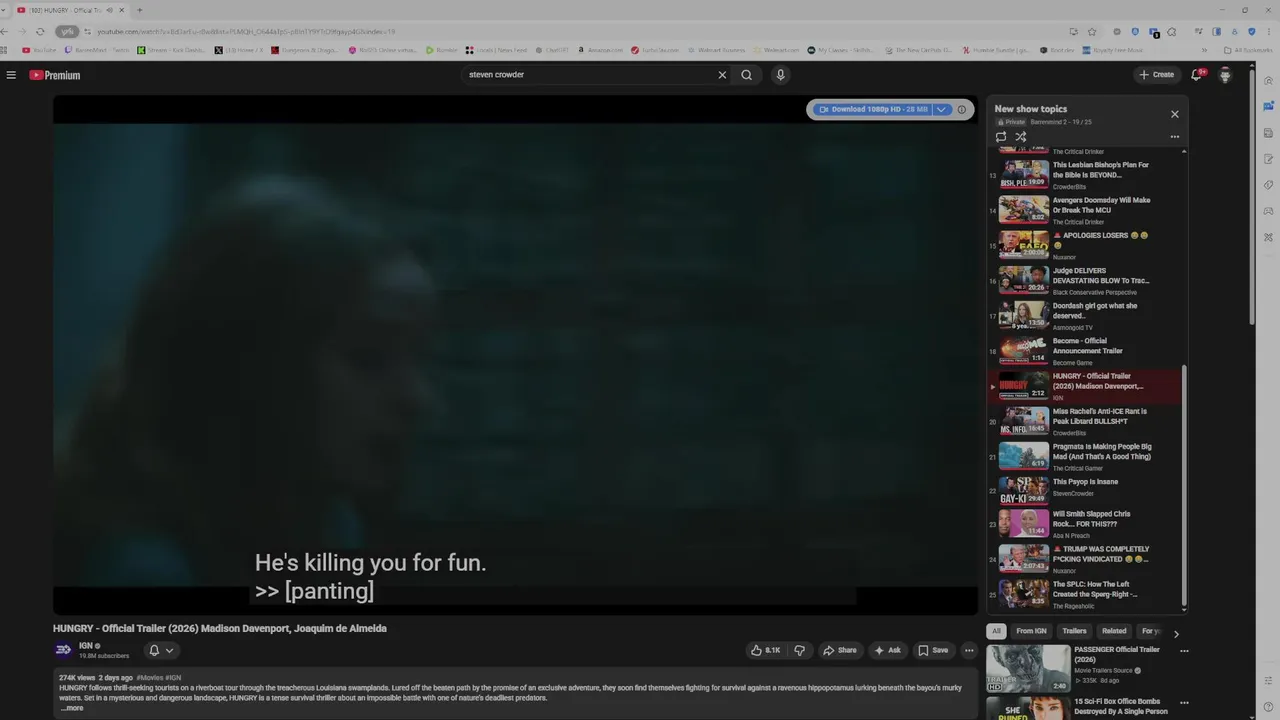Open options for PASSENGER Official Trailer
The image size is (1280, 720).
(x=1184, y=651)
